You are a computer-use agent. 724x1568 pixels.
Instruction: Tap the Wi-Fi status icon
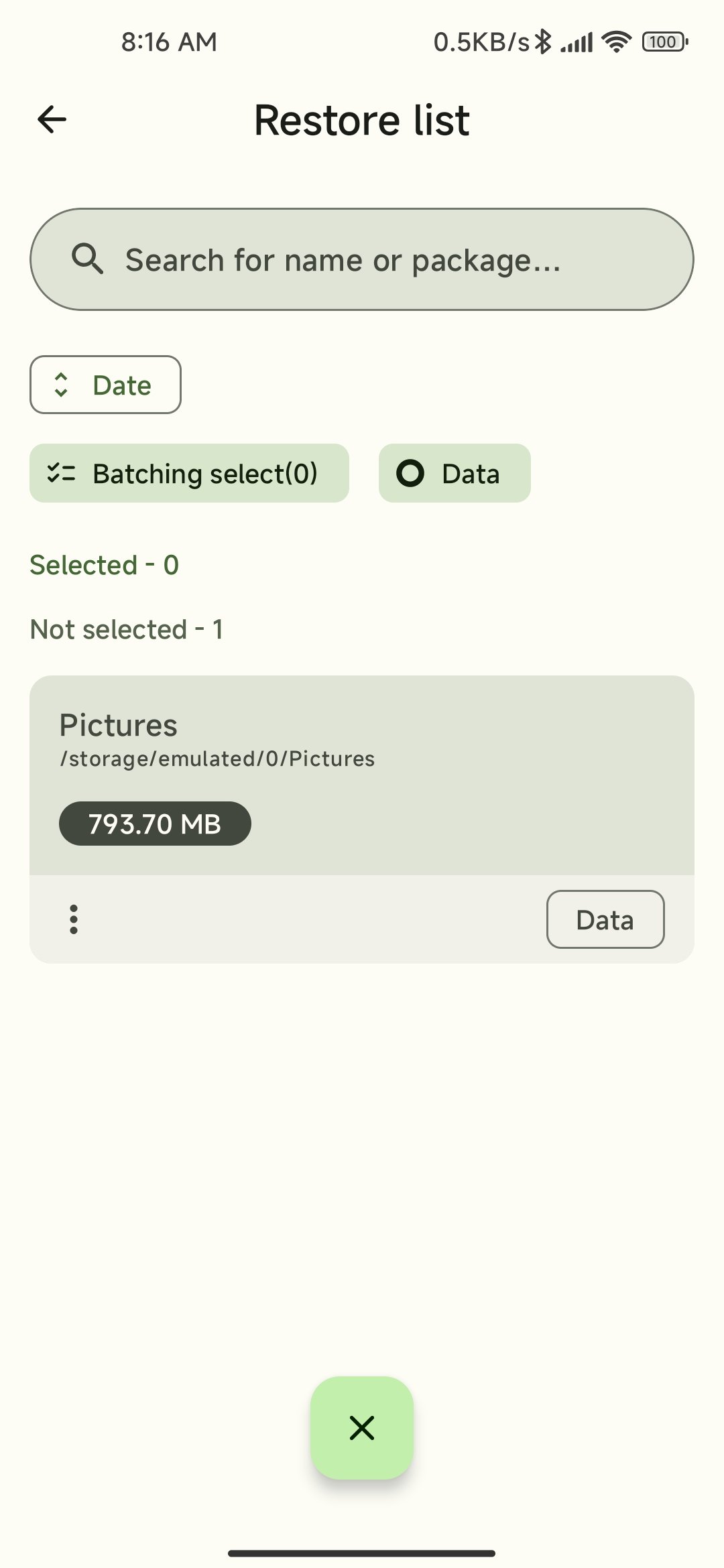[x=616, y=42]
